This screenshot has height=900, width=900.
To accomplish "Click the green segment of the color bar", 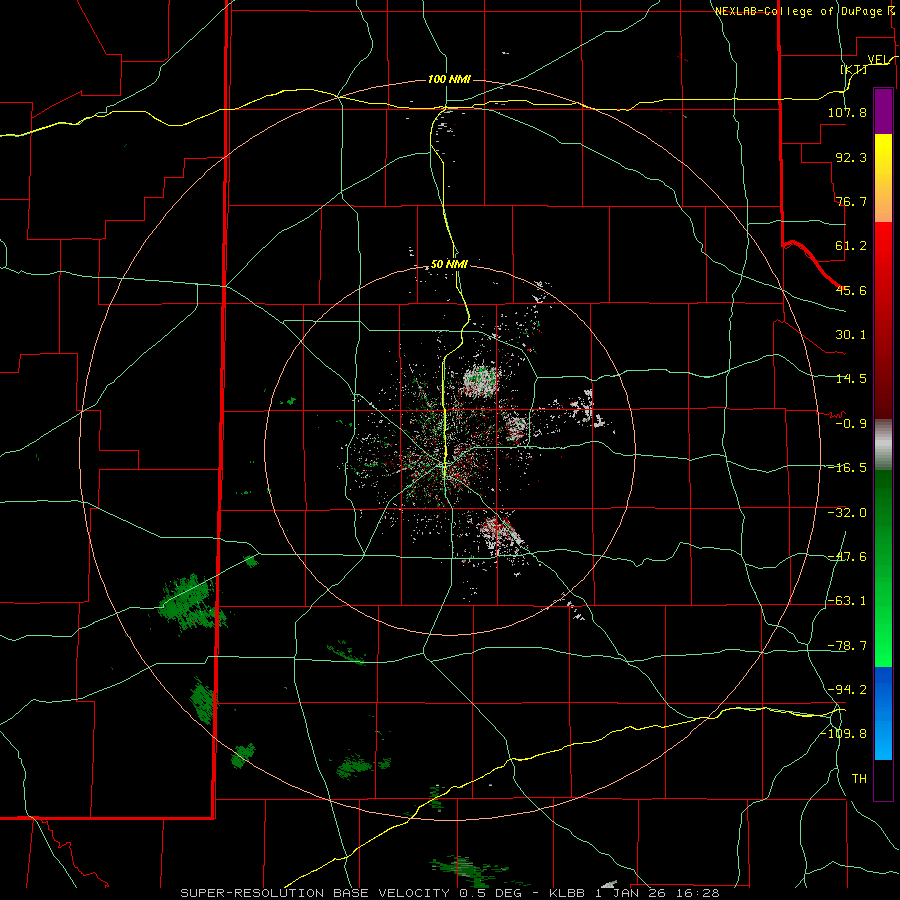I will [883, 569].
